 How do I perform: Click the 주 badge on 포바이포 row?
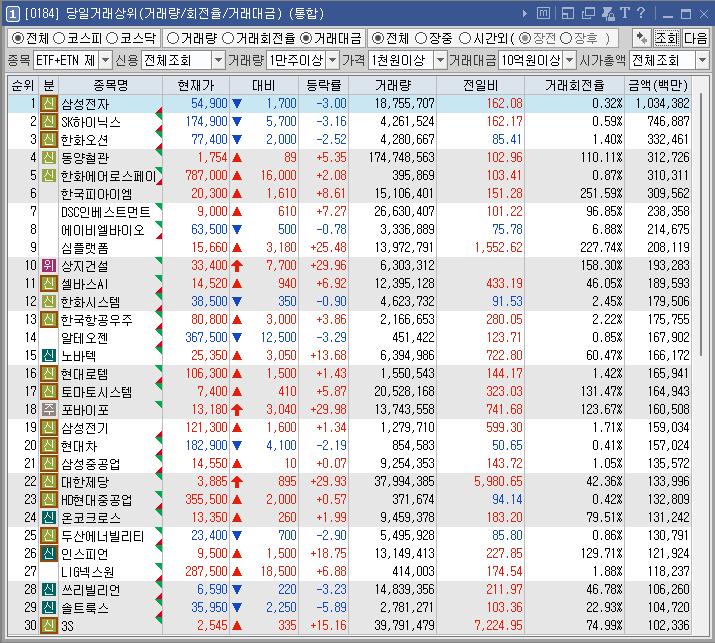[49, 410]
